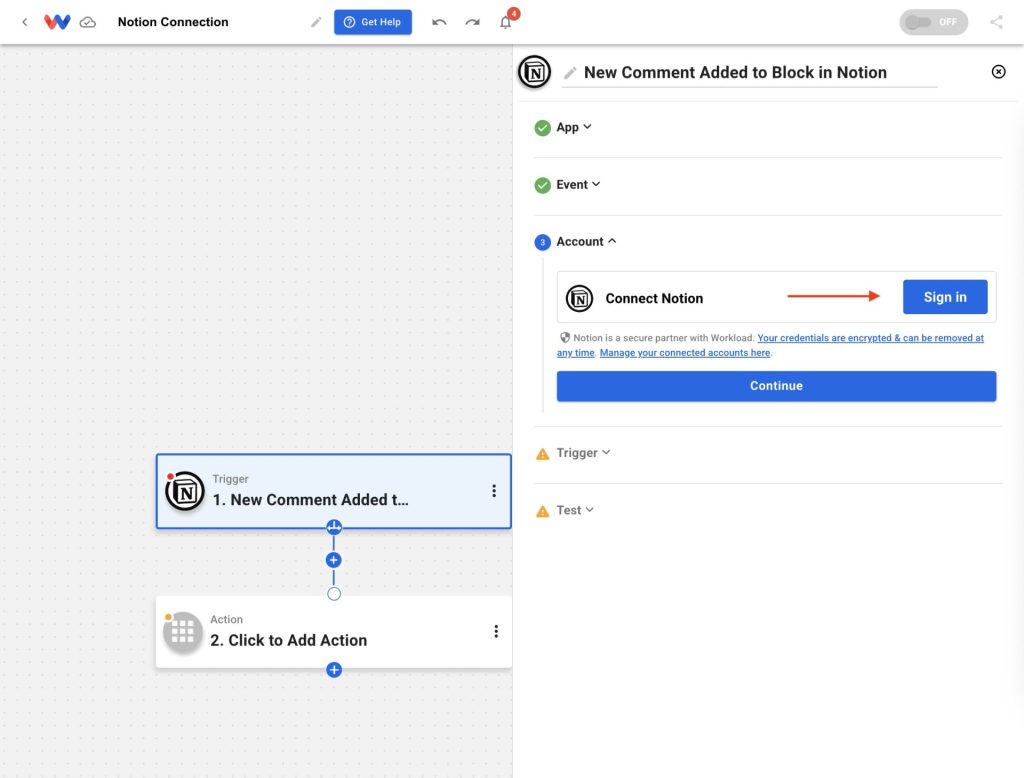Expand the Test section
This screenshot has width=1024, height=778.
(575, 510)
